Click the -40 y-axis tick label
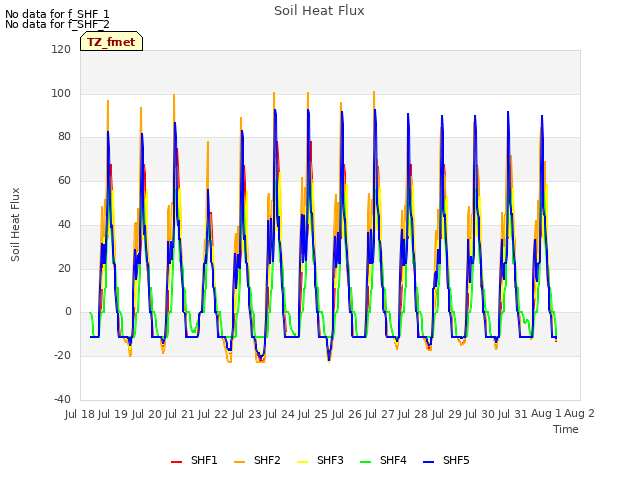 [x=62, y=399]
